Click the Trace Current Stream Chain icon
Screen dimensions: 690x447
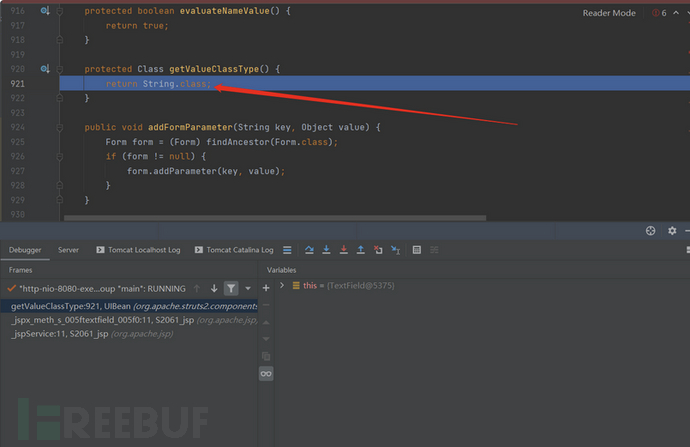click(434, 250)
